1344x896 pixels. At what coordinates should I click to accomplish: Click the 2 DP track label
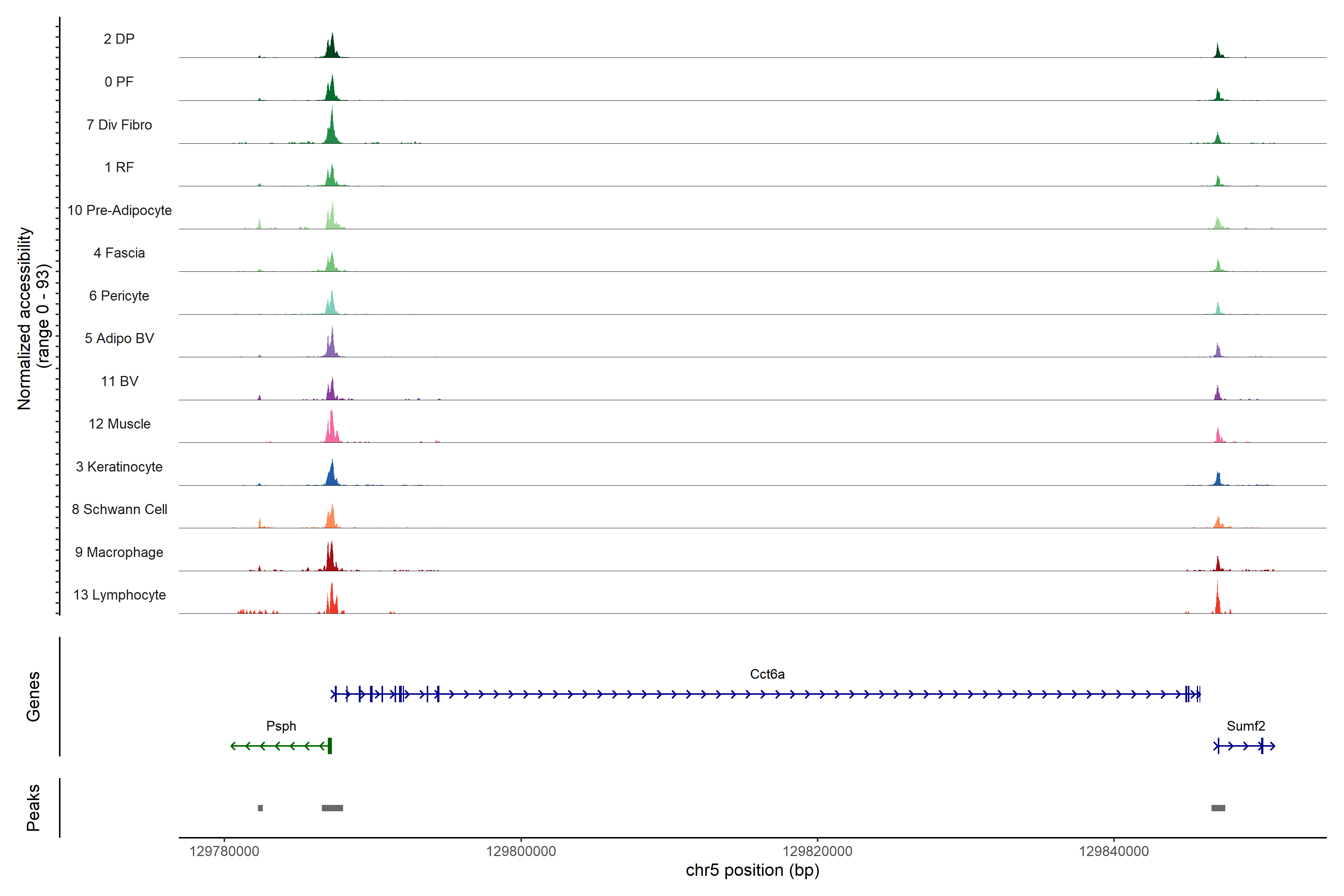(119, 39)
